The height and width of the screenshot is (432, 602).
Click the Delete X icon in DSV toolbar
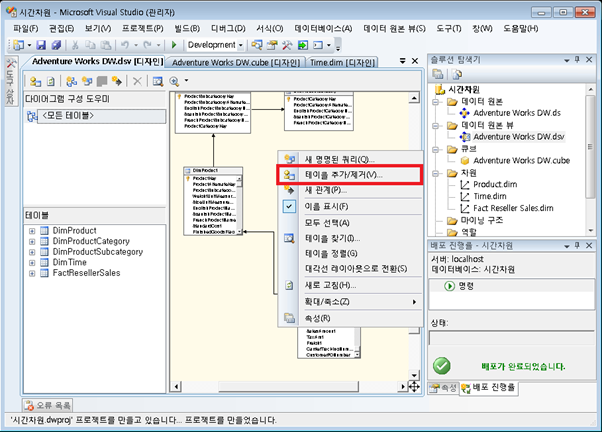click(137, 81)
